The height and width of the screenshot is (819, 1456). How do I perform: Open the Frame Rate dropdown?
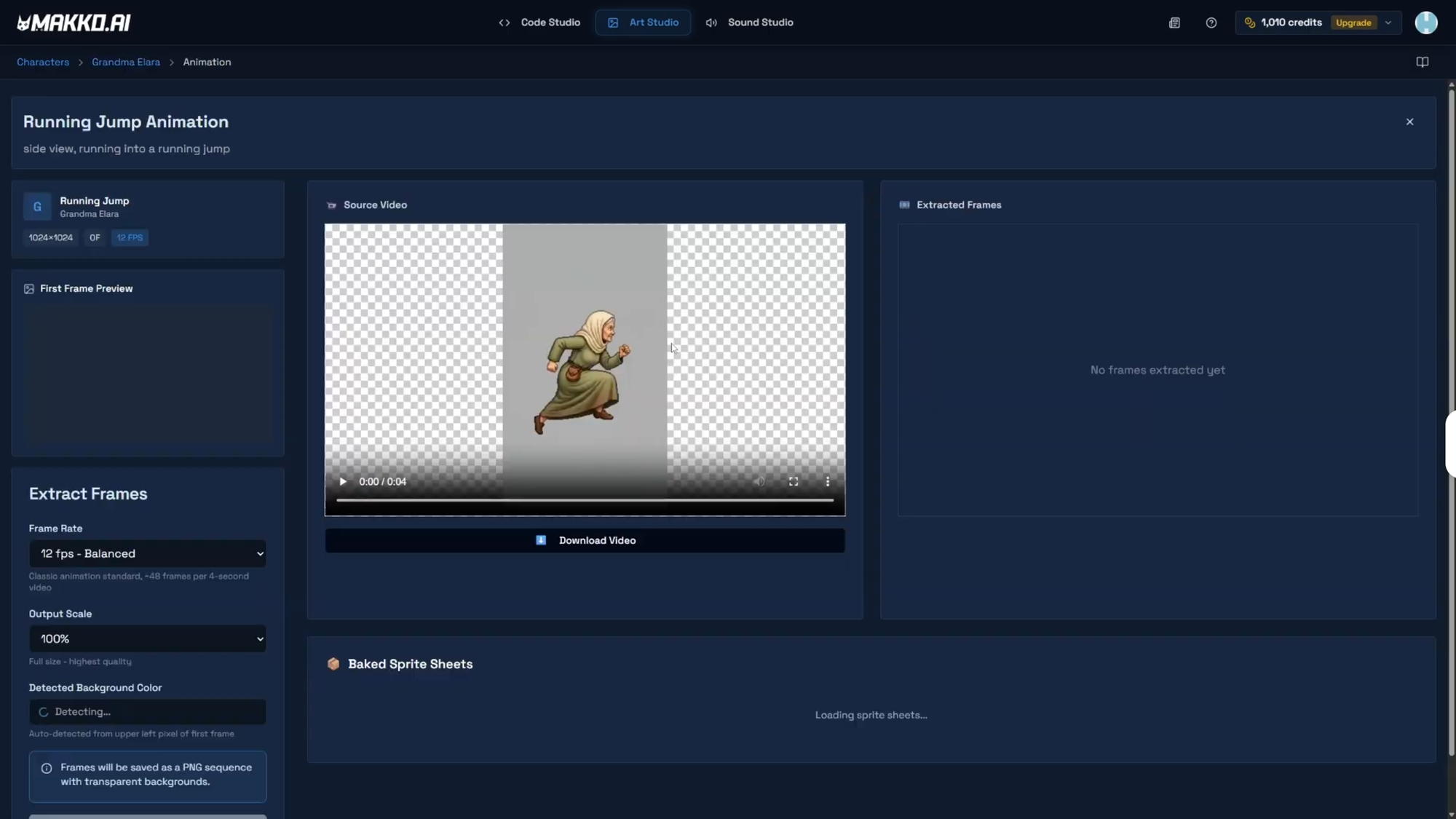(x=147, y=553)
